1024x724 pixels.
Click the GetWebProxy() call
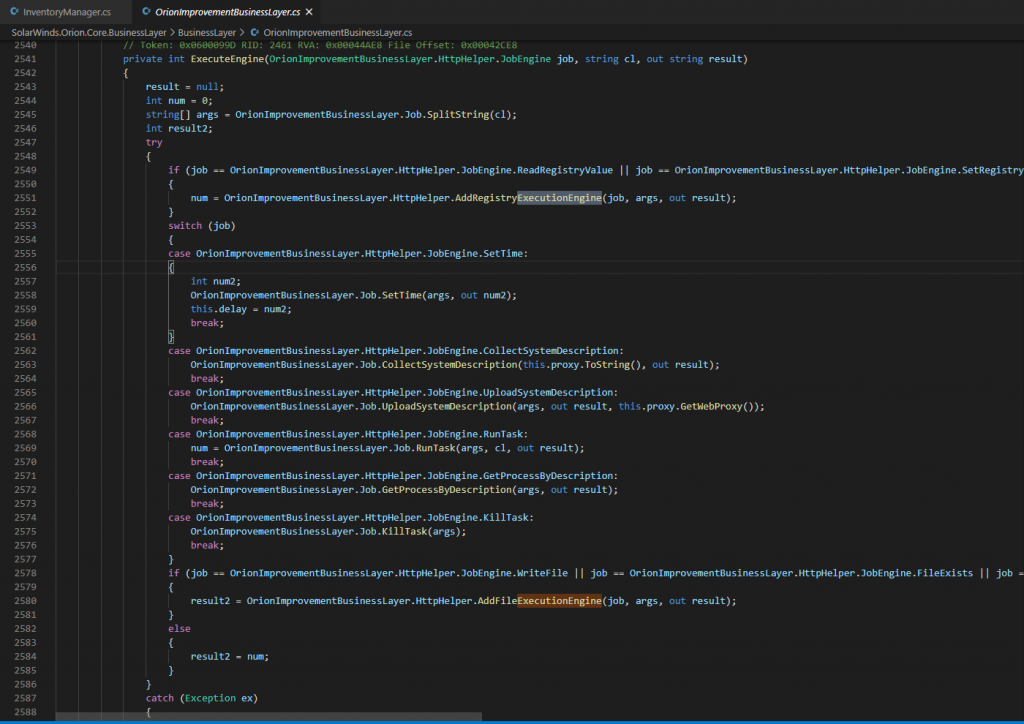pyautogui.click(x=719, y=407)
